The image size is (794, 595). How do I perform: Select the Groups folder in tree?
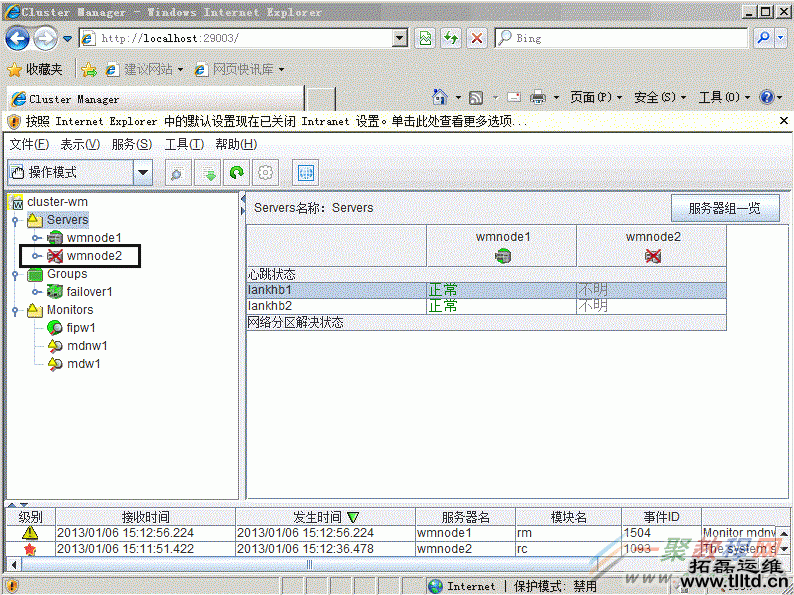coord(67,274)
